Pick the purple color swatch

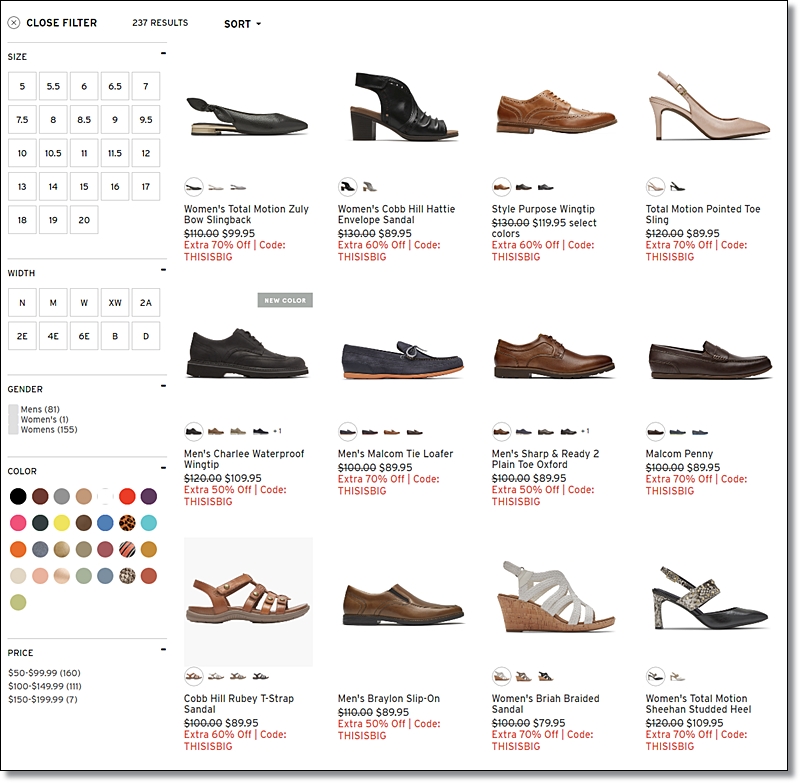click(149, 496)
